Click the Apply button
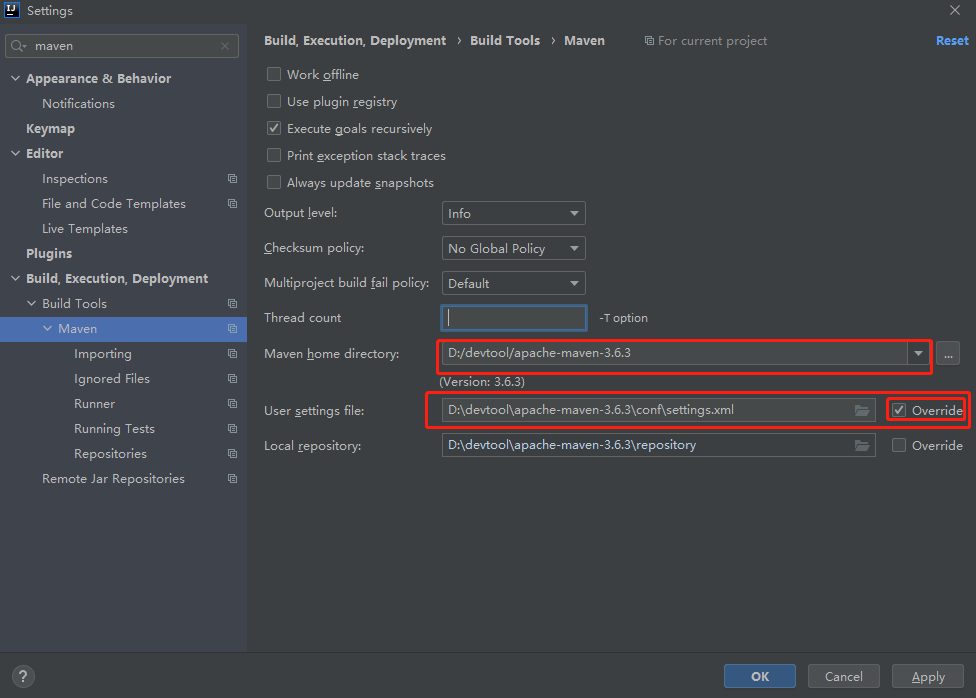 pos(927,676)
